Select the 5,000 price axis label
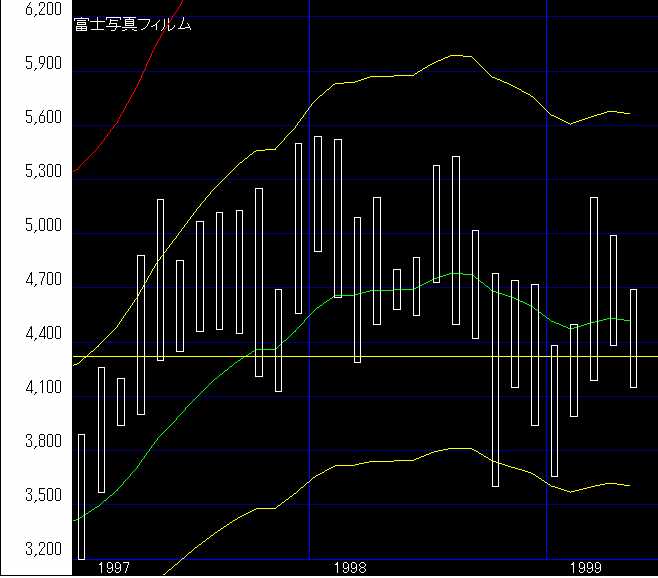Screen dimensions: 658x578 point(42,226)
